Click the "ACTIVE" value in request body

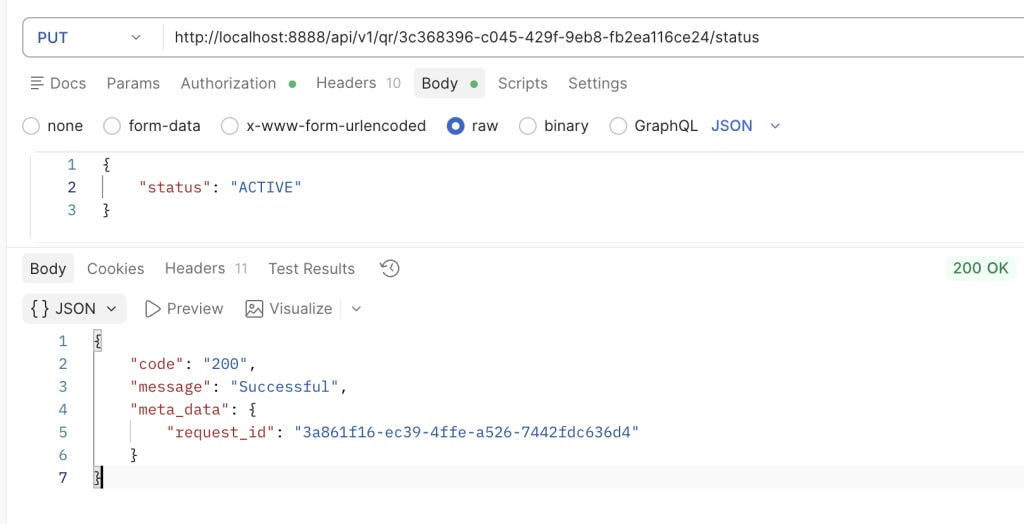(x=266, y=188)
